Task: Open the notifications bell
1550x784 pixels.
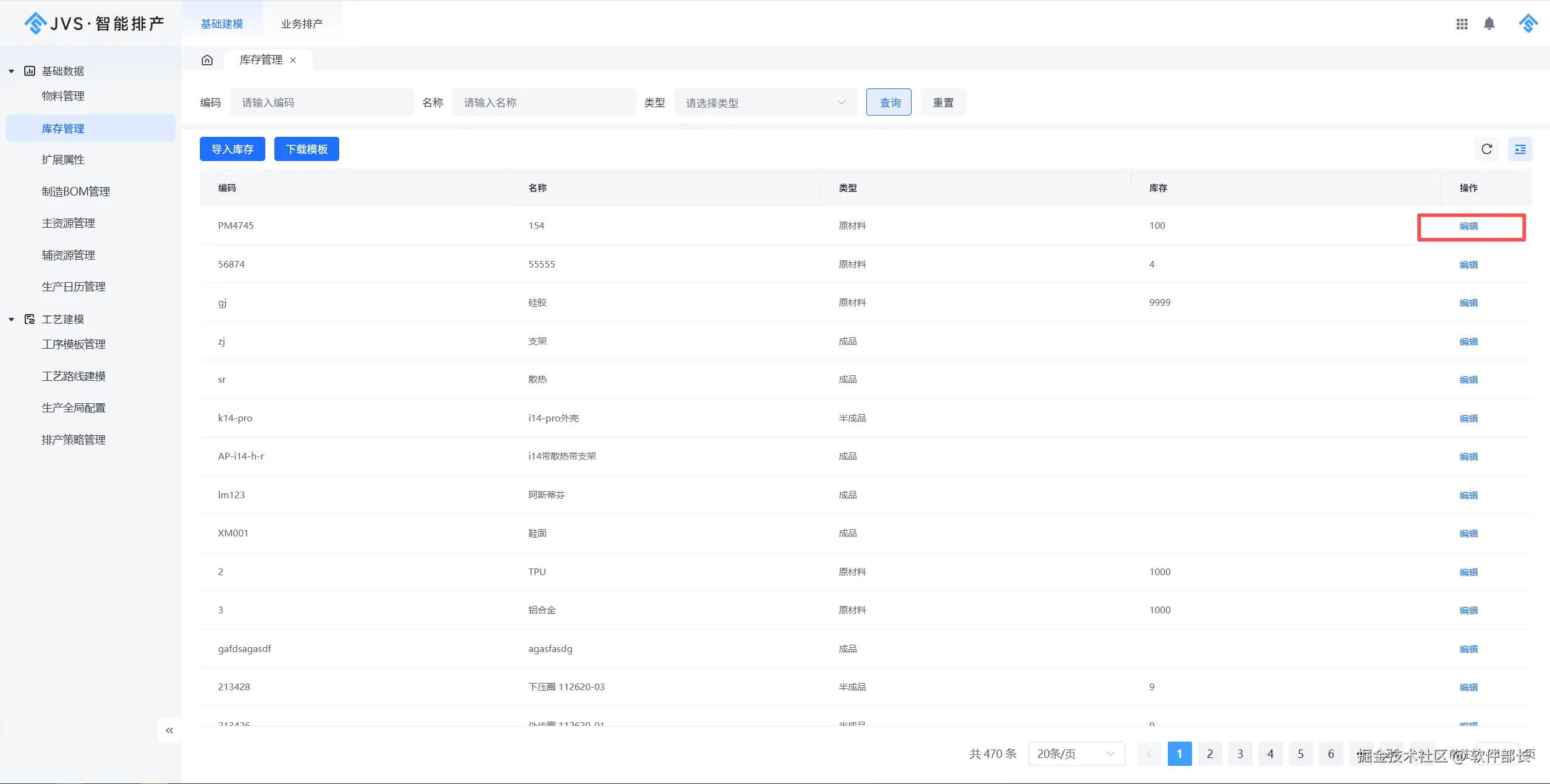Action: tap(1489, 24)
